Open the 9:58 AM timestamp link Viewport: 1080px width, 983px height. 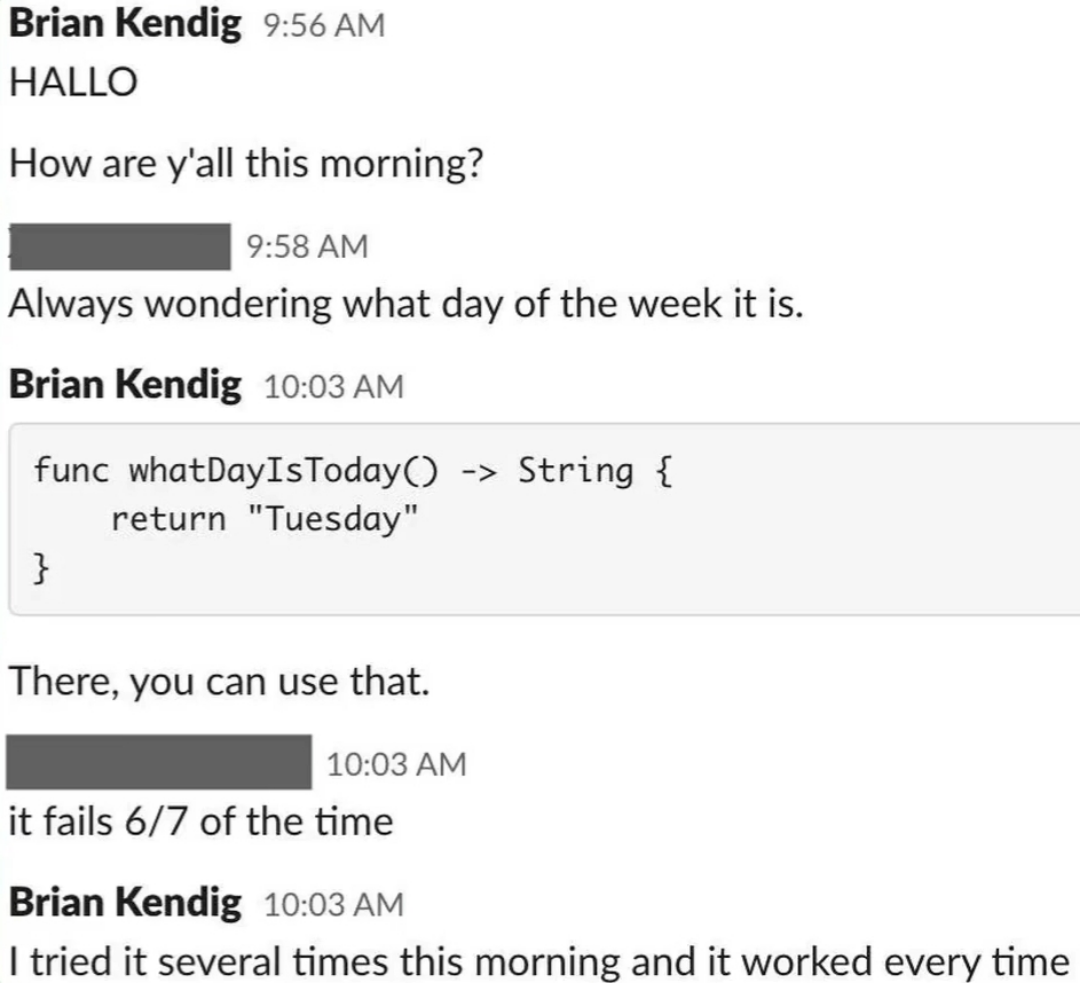pyautogui.click(x=307, y=246)
